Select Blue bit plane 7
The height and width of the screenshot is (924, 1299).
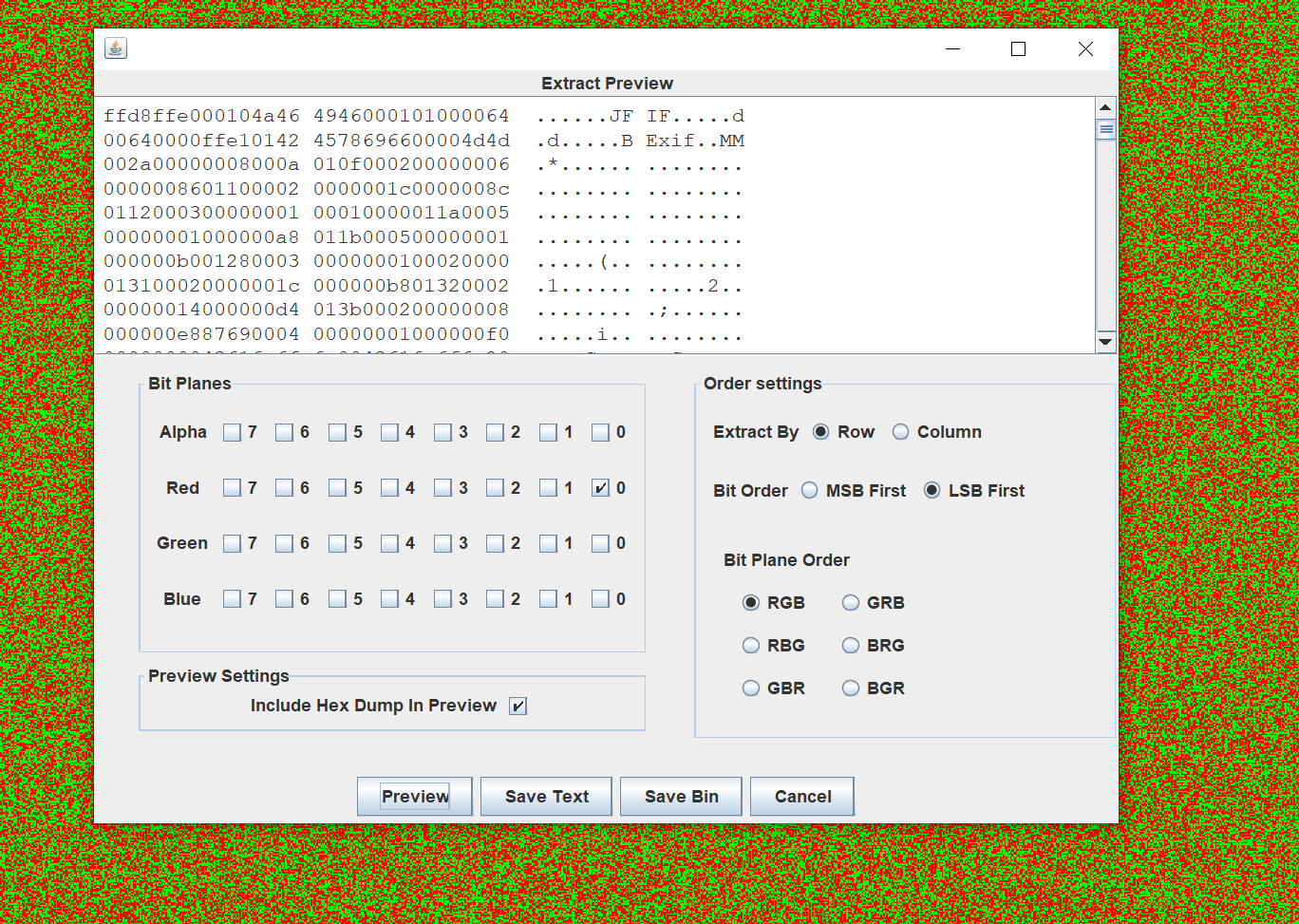pyautogui.click(x=232, y=599)
